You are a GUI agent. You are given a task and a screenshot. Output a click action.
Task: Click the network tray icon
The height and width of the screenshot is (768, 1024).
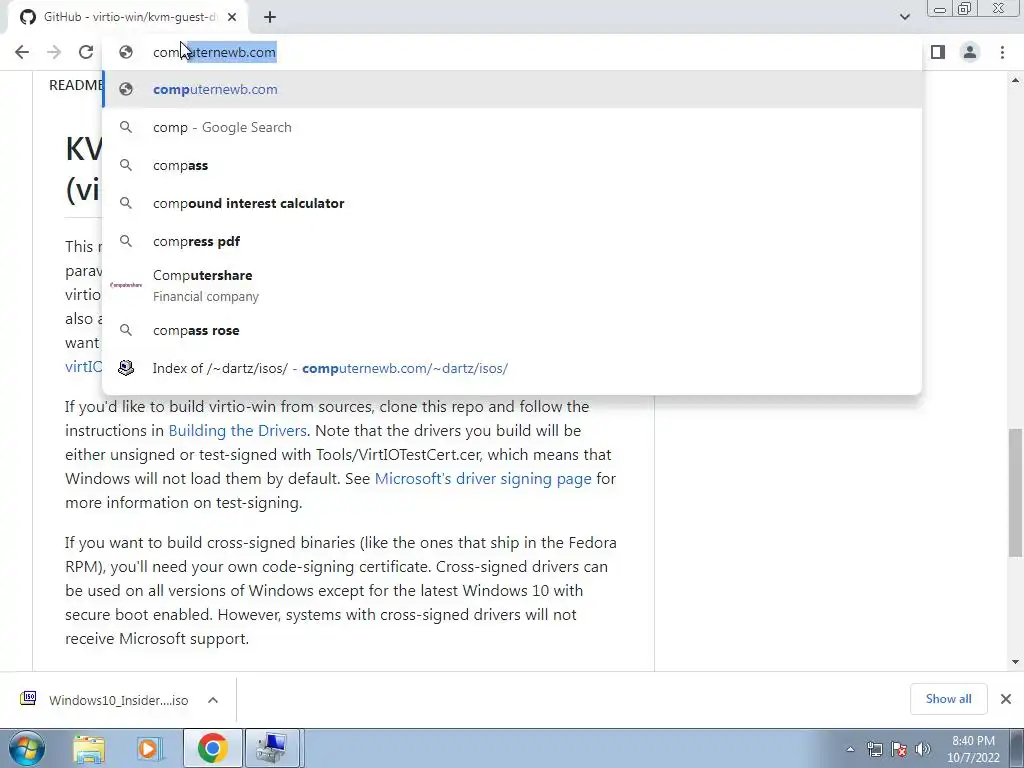click(x=874, y=749)
